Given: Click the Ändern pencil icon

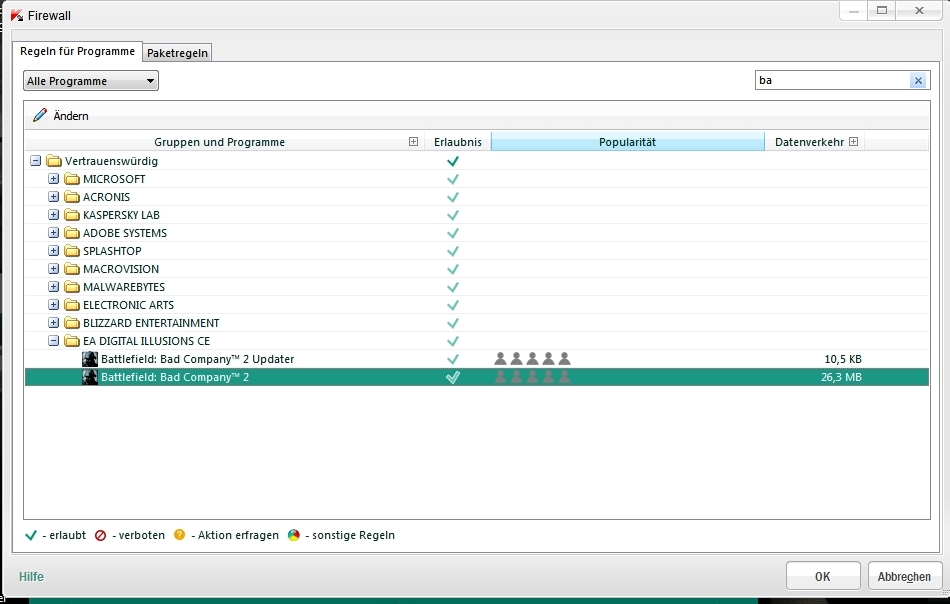Looking at the screenshot, I should pyautogui.click(x=40, y=115).
